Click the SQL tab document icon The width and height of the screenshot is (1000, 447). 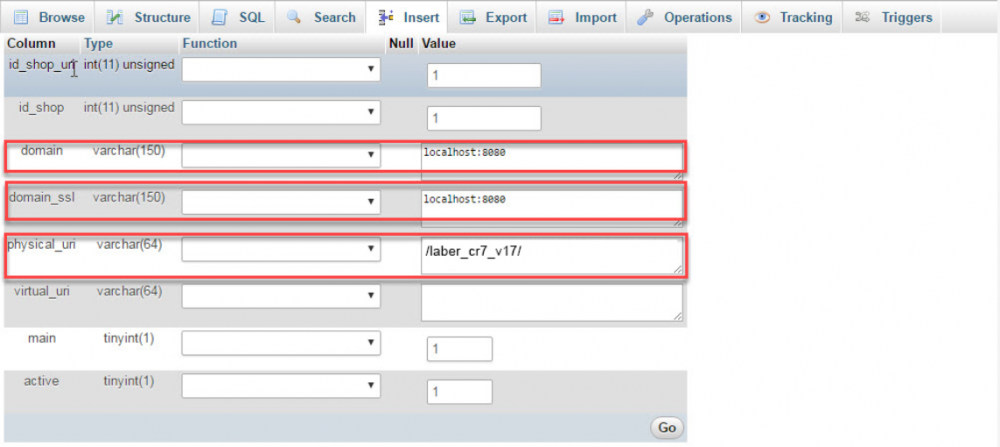220,17
